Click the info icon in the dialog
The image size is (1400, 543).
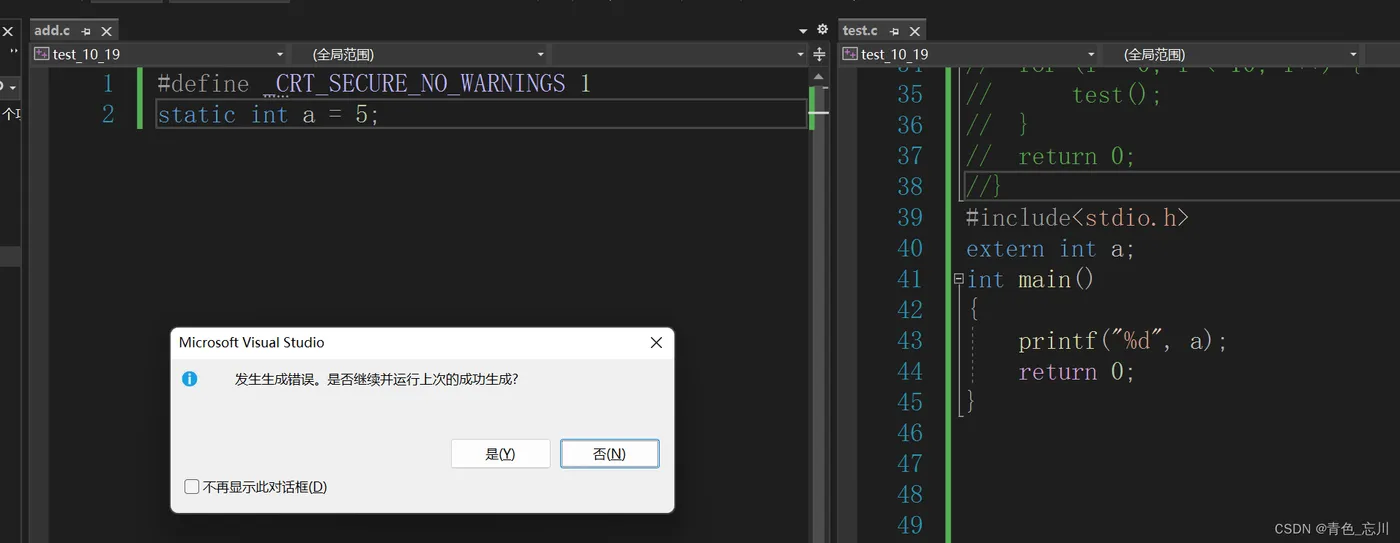pos(189,379)
